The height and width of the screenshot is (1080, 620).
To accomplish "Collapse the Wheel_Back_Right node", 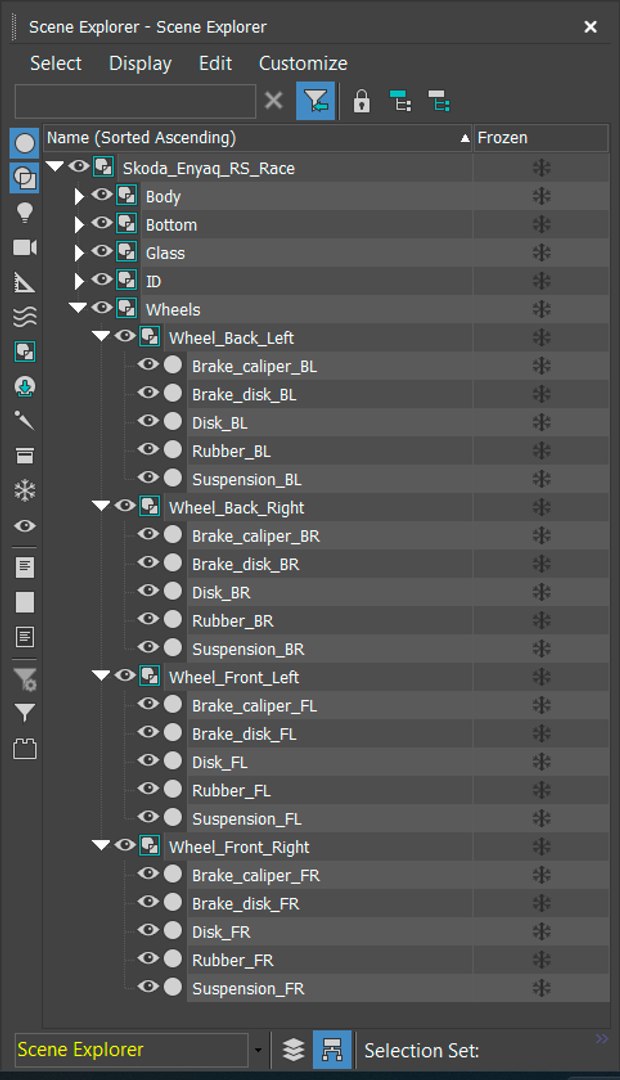I will click(x=101, y=506).
